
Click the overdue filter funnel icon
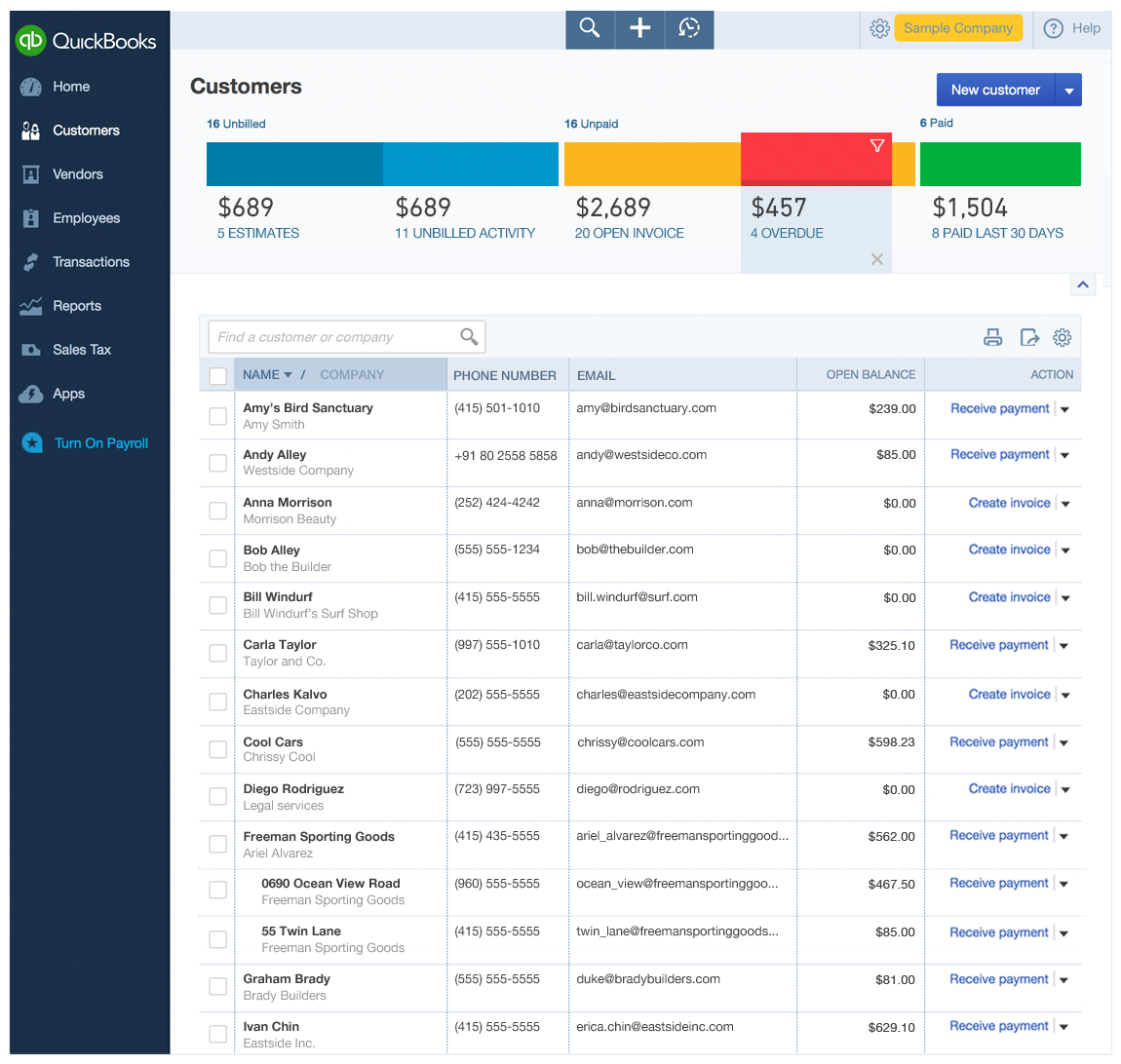[x=877, y=146]
